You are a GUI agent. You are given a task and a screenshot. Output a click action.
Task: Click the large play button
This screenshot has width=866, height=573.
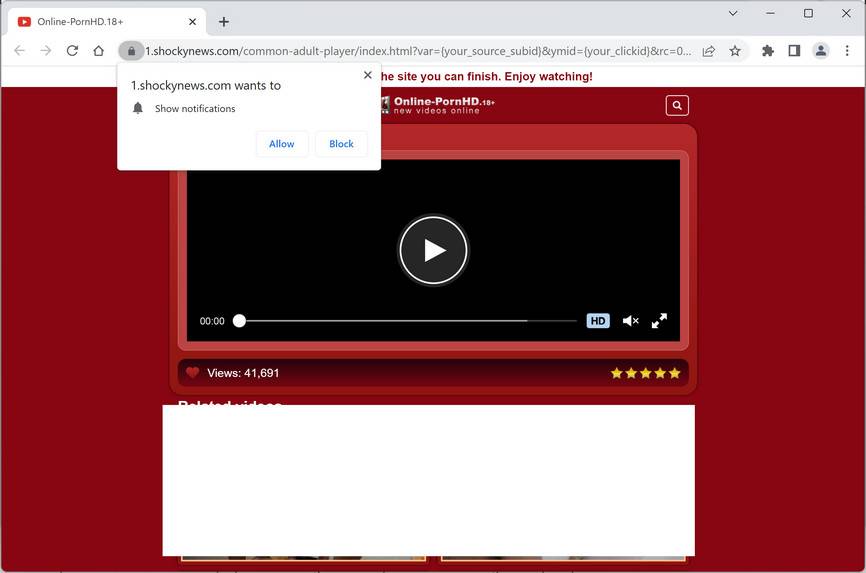click(434, 250)
